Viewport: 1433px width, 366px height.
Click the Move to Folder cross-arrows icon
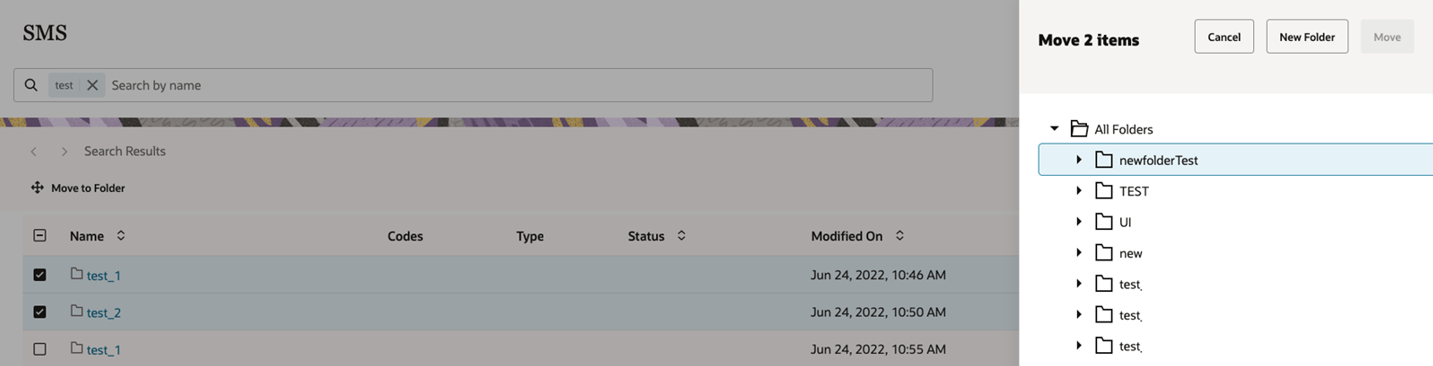(x=37, y=187)
